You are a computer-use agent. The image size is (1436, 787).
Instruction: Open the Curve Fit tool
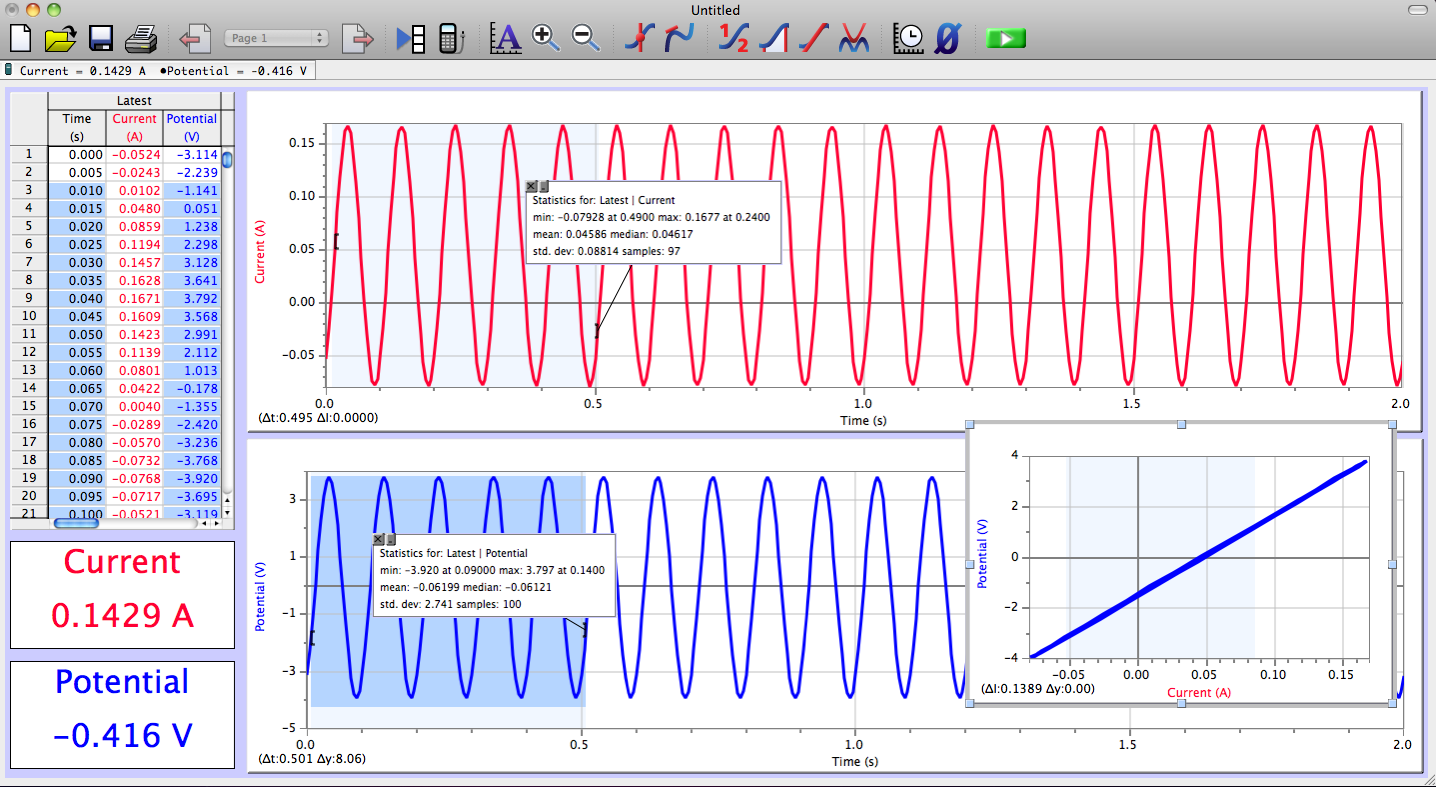853,38
